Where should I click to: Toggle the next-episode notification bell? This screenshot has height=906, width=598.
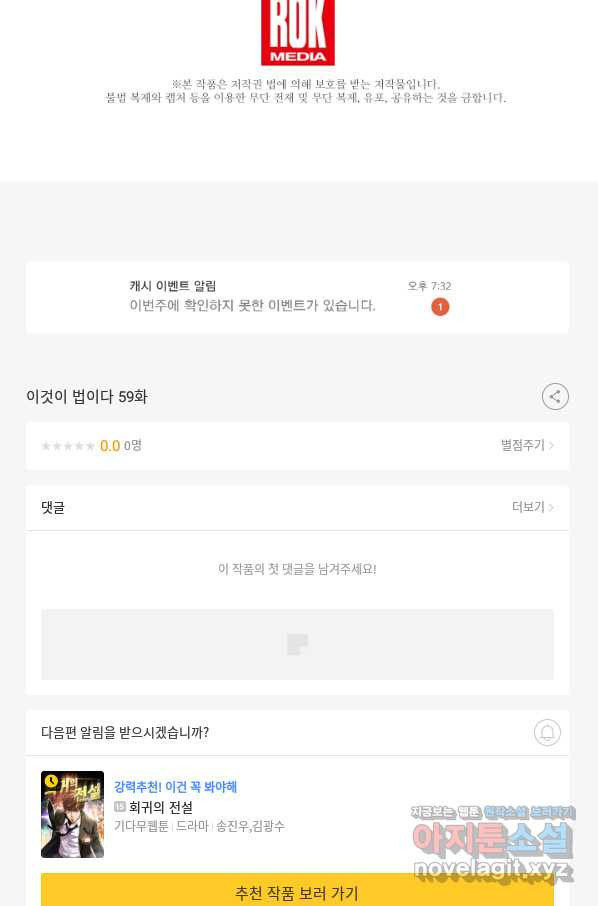click(547, 732)
